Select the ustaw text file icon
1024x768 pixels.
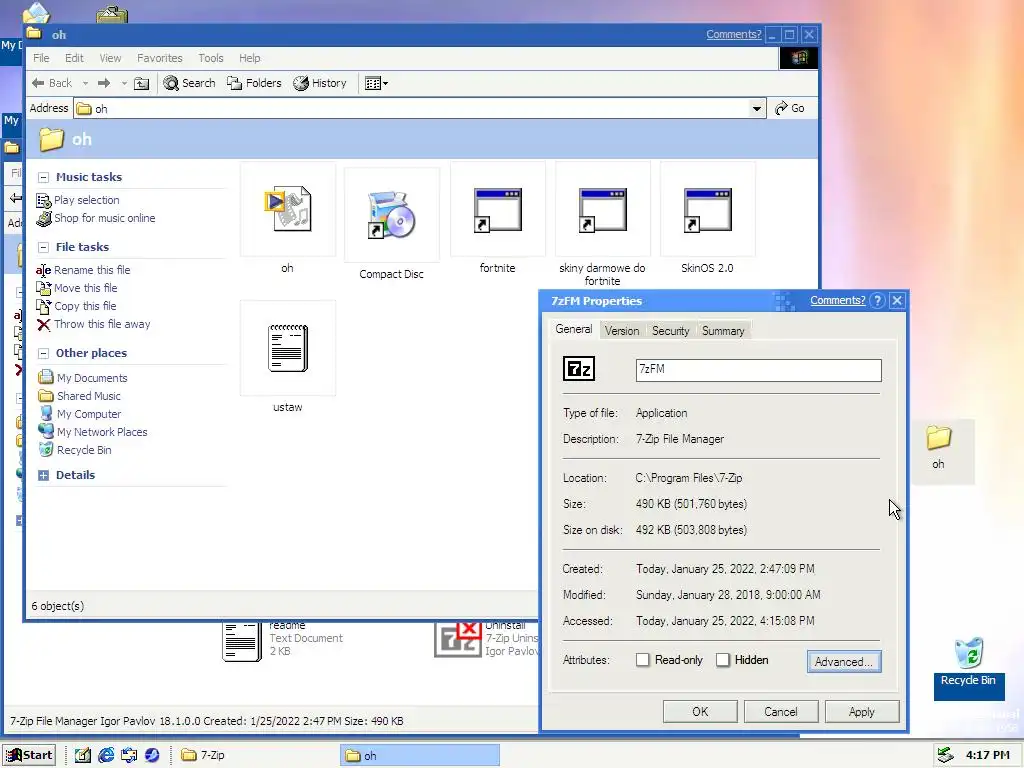click(x=287, y=348)
